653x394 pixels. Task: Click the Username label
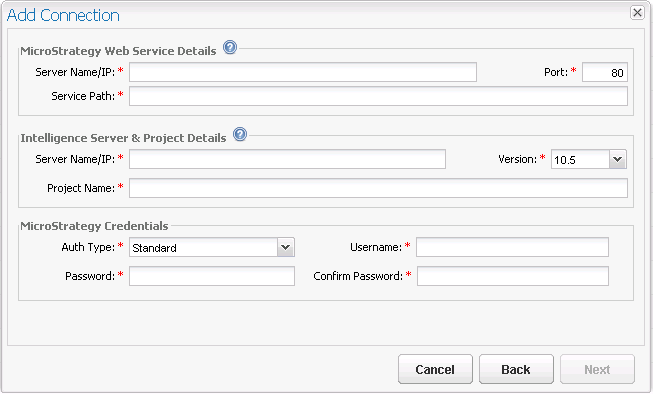(x=376, y=247)
